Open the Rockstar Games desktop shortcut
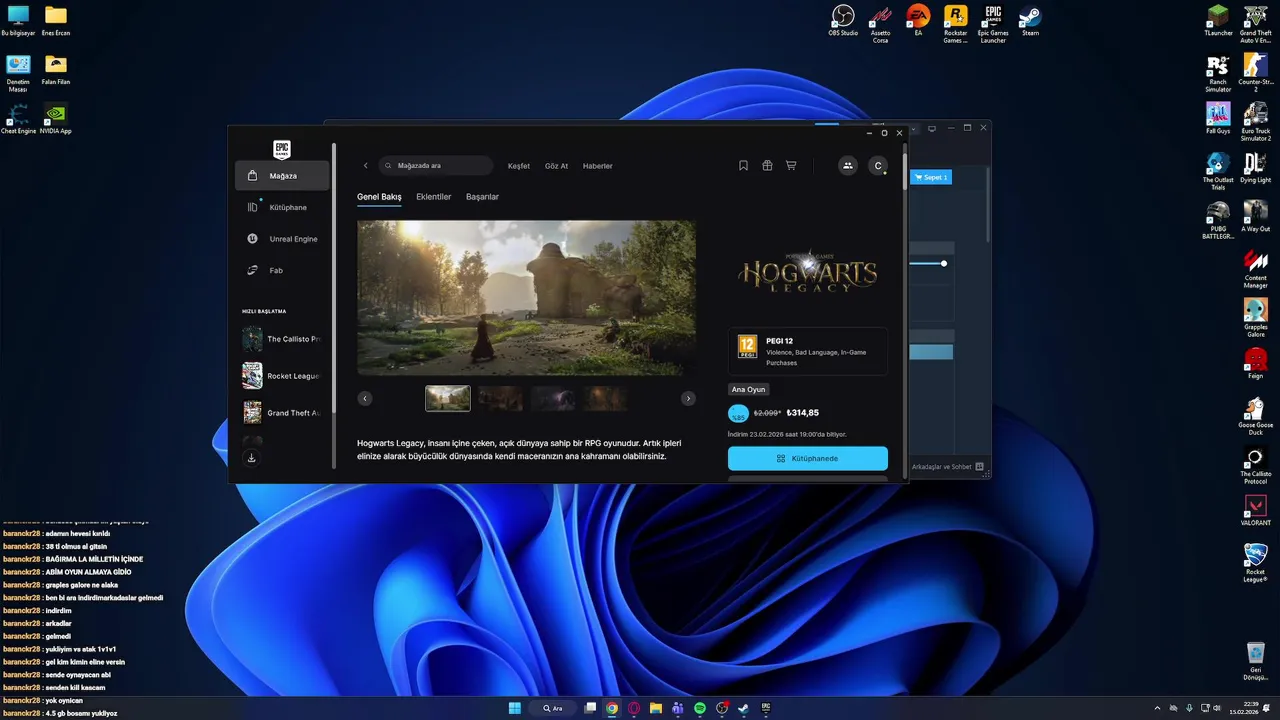Screen dimensions: 1280x720 [x=955, y=22]
